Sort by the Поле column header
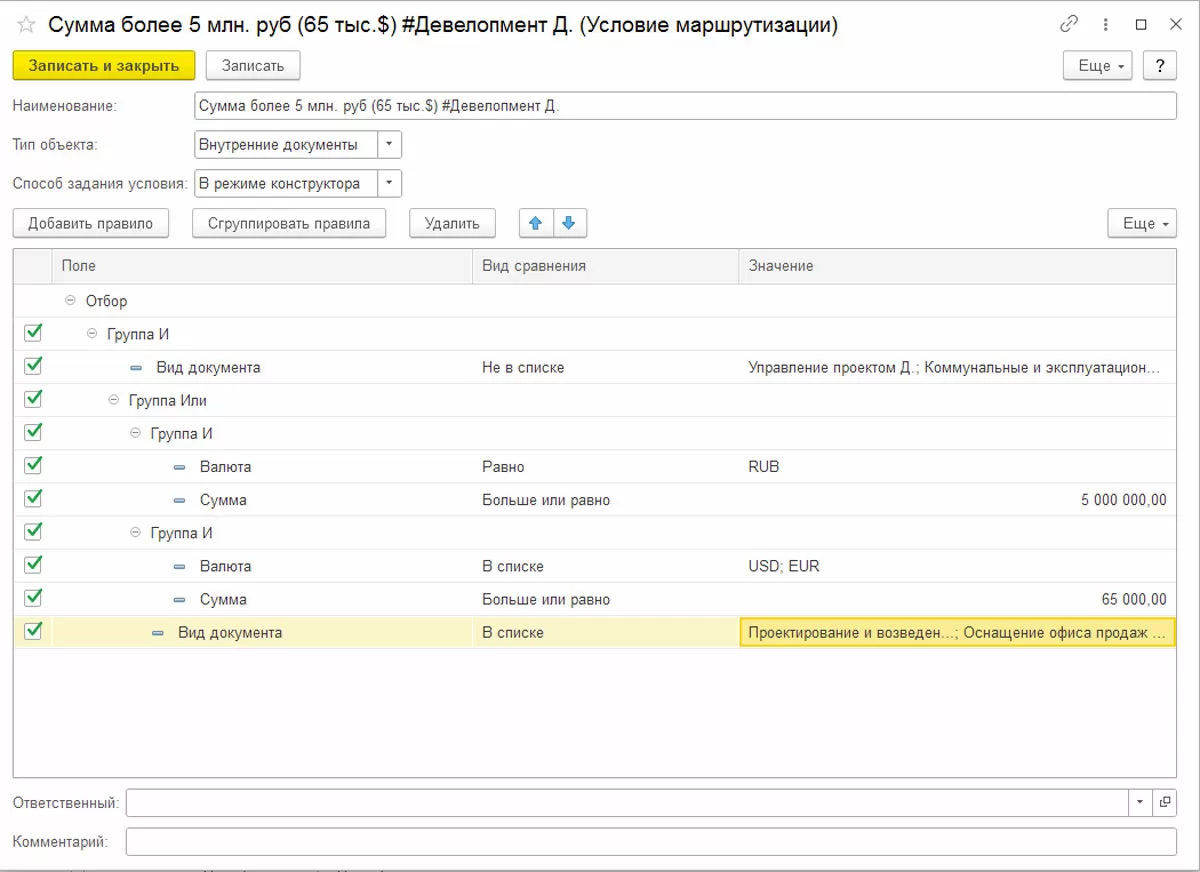This screenshot has height=872, width=1200. click(x=262, y=266)
